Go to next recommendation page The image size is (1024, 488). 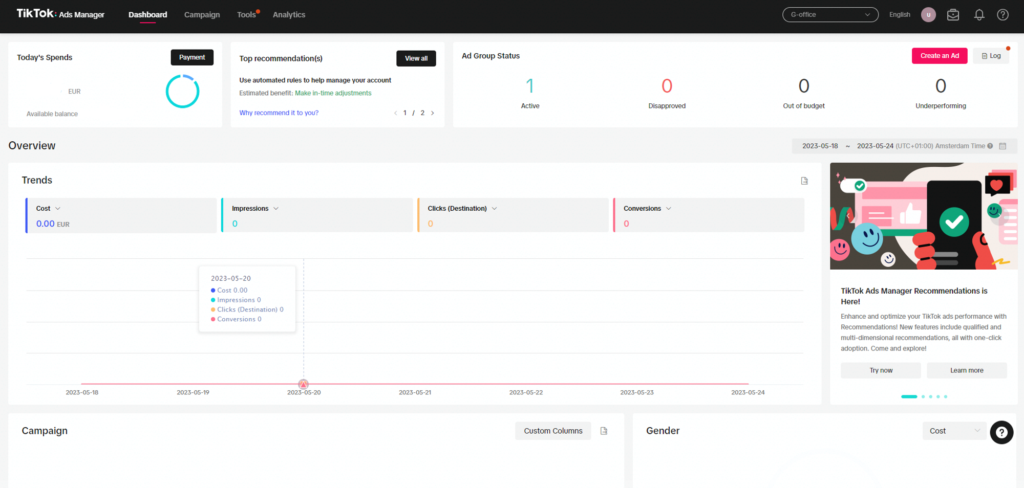click(432, 113)
